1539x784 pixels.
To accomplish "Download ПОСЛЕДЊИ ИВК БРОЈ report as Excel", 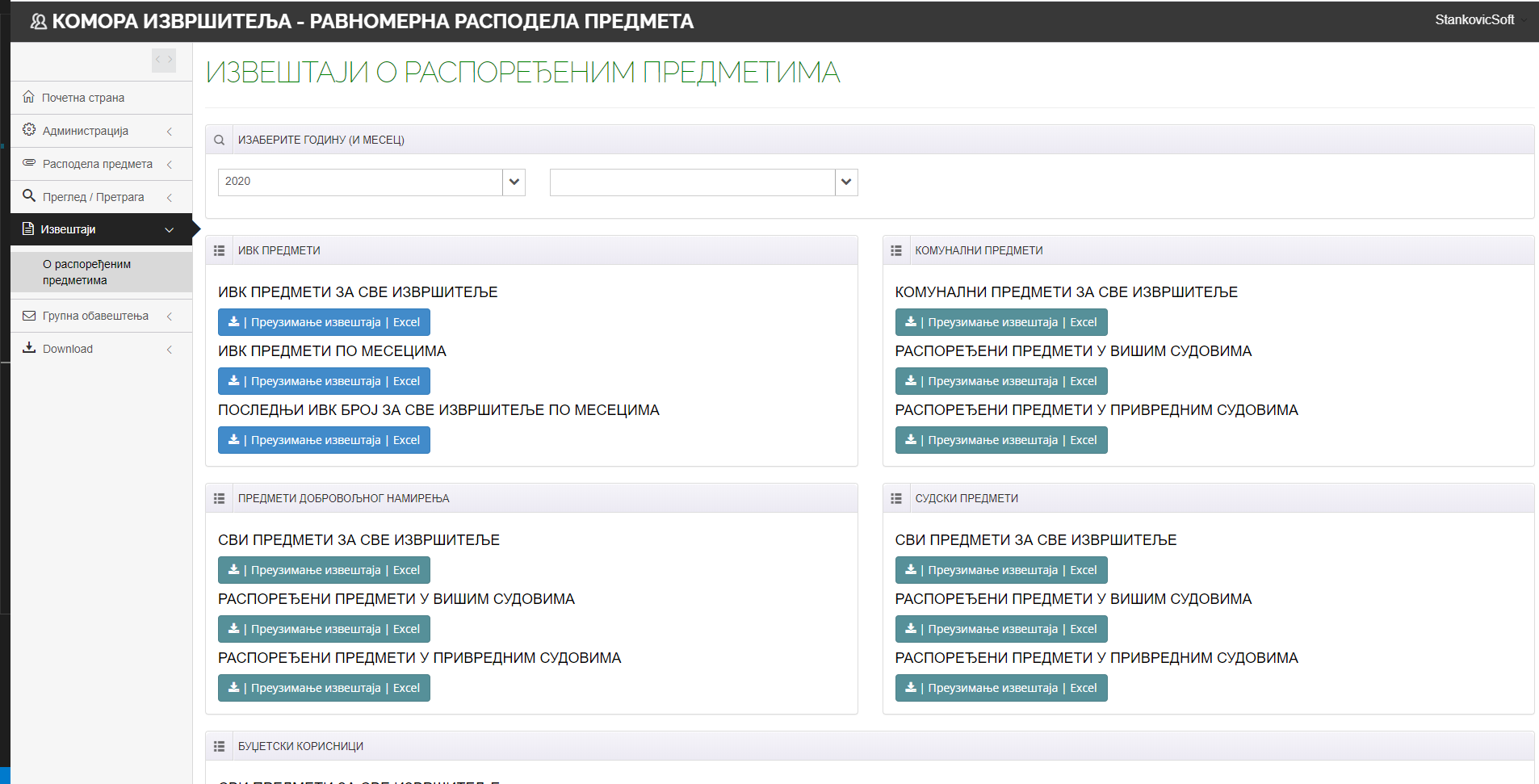I will (x=324, y=440).
